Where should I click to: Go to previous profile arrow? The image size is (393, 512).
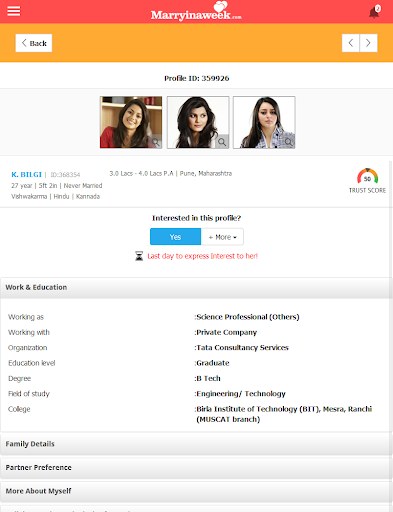click(x=351, y=43)
